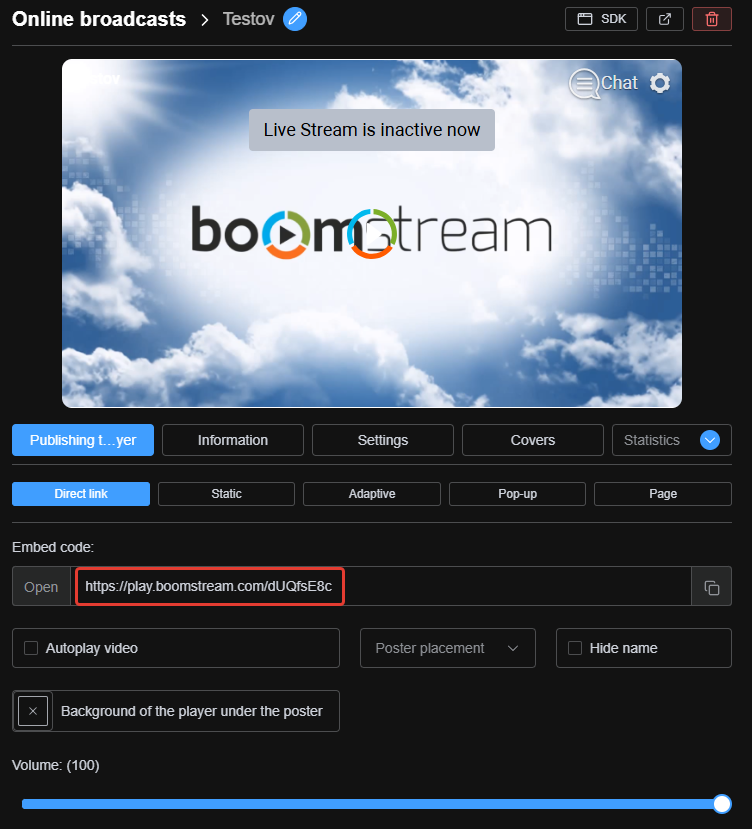The height and width of the screenshot is (829, 752).
Task: Open broadcast in new window icon
Action: coord(665,19)
